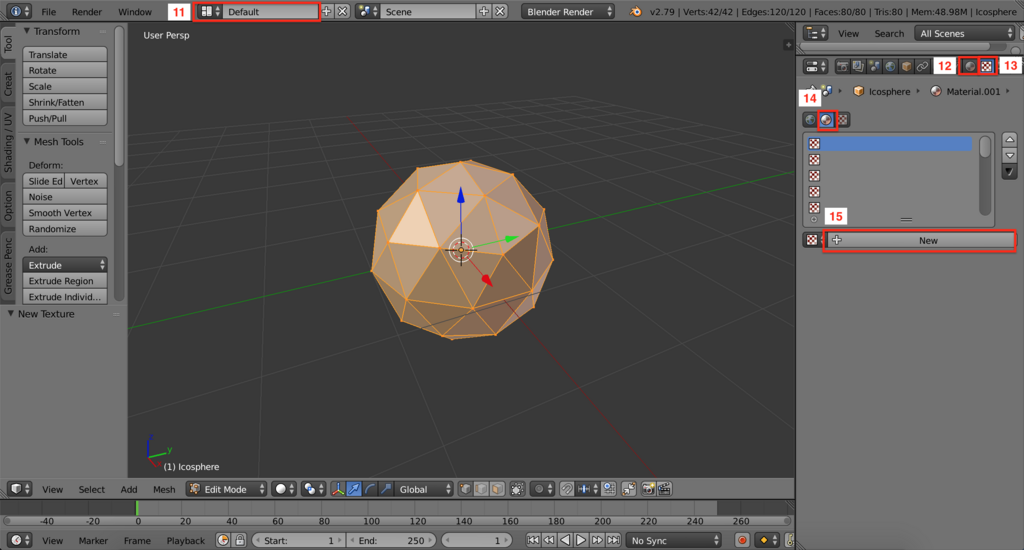Open the Object properties tab cube icon

pos(906,67)
